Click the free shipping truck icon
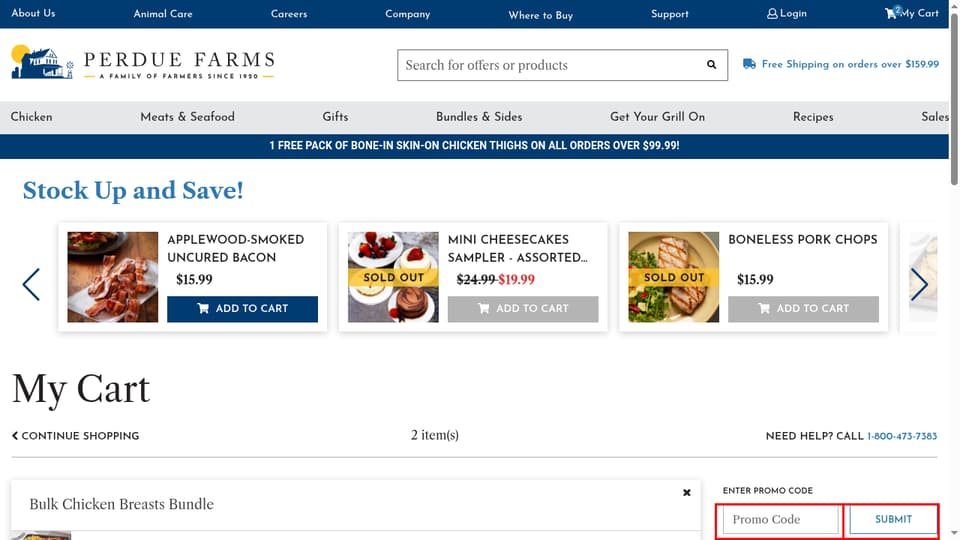 click(749, 64)
